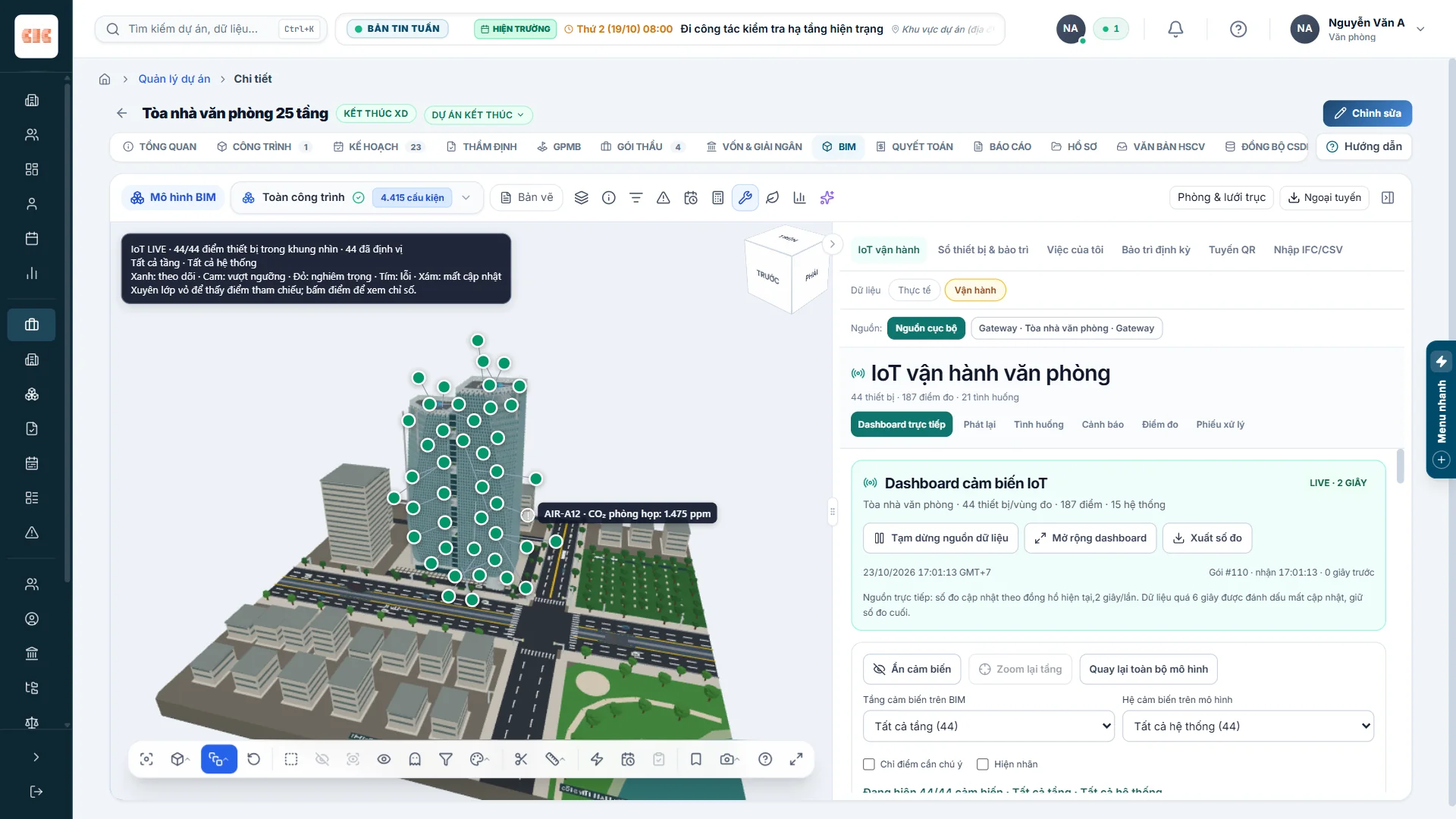Viewport: 1456px width, 819px height.
Task: Go back with the left arrow beside project title
Action: 122,113
